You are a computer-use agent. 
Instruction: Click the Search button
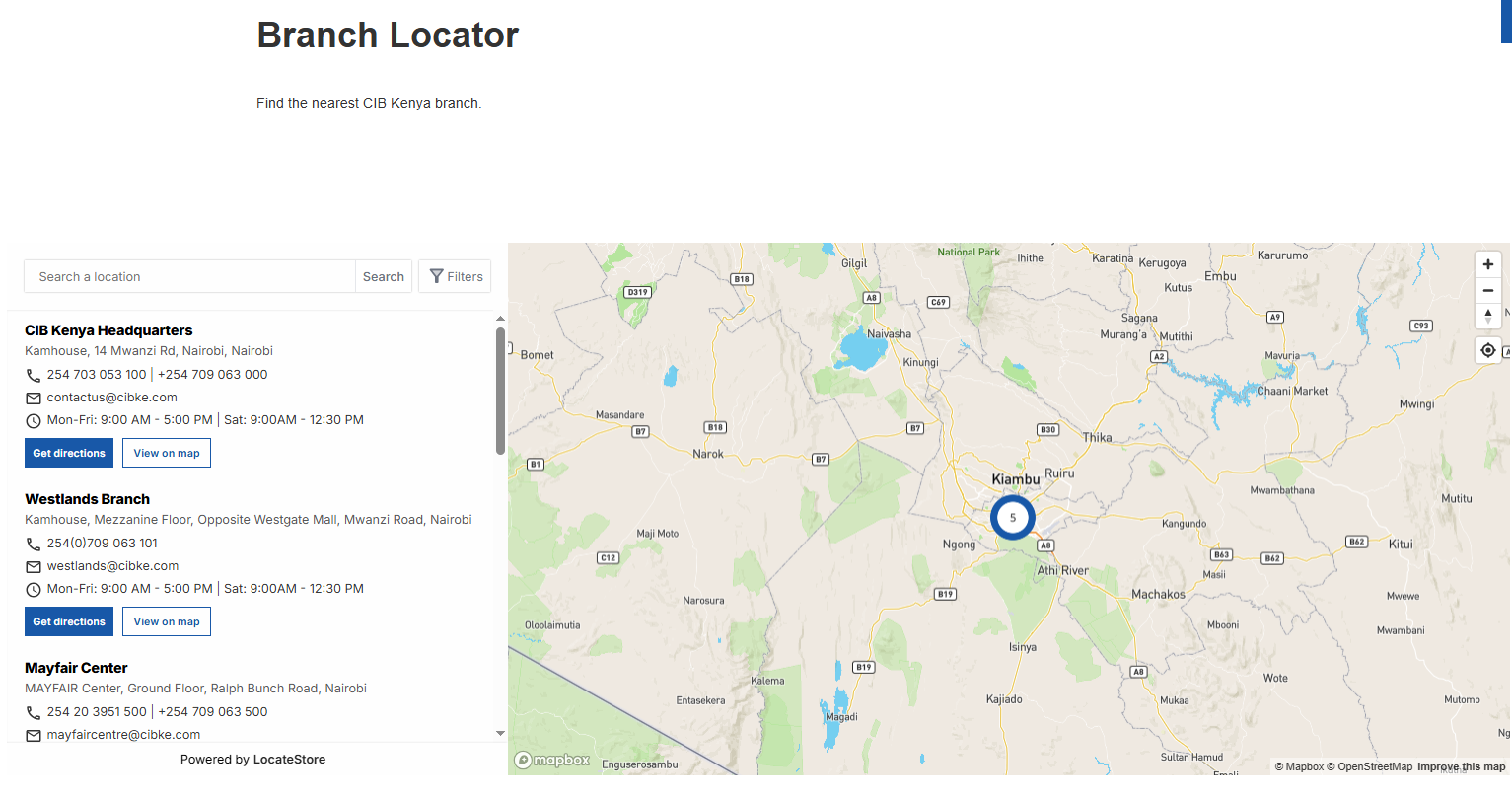click(x=383, y=276)
